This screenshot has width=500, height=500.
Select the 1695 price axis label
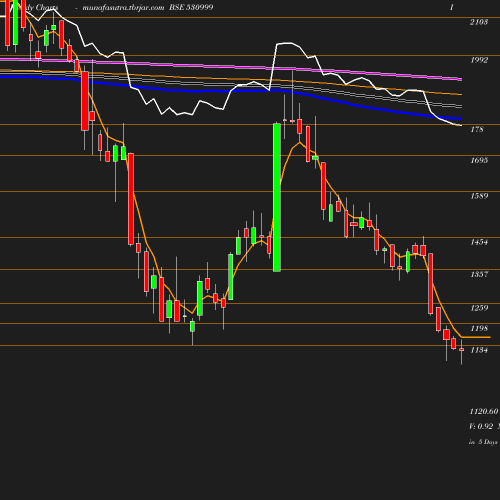tap(479, 160)
